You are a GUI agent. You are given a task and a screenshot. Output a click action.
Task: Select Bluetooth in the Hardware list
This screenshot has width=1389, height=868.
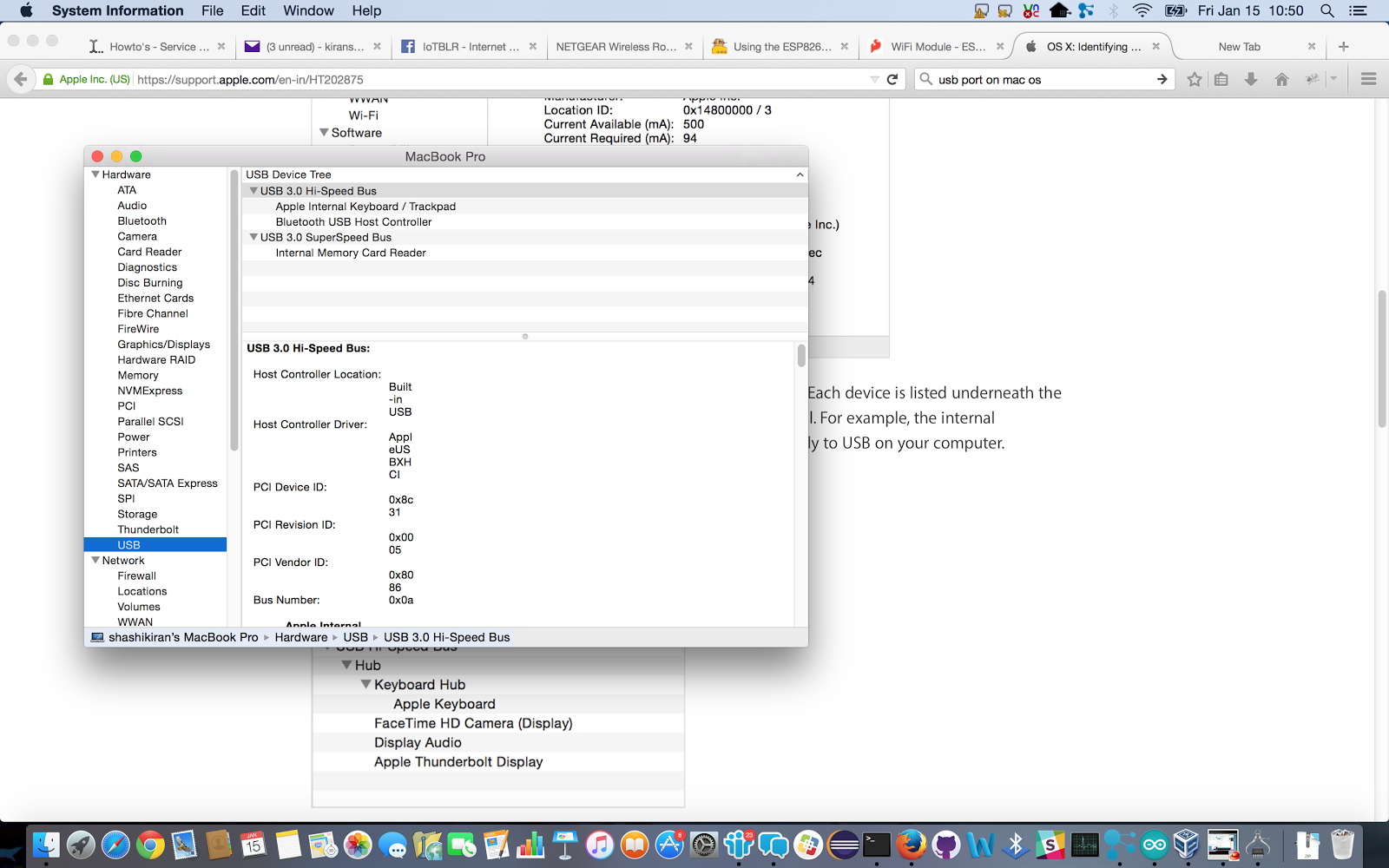pyautogui.click(x=142, y=221)
